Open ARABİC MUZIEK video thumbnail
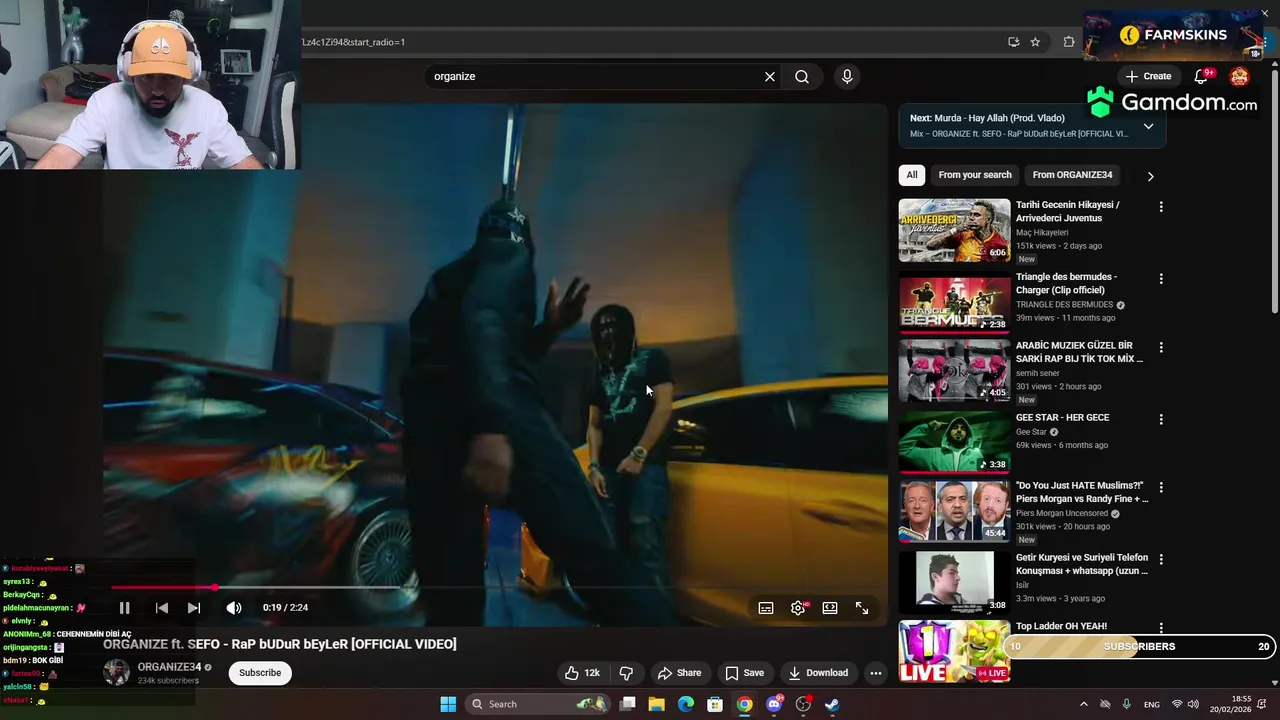This screenshot has height=720, width=1280. click(x=954, y=370)
